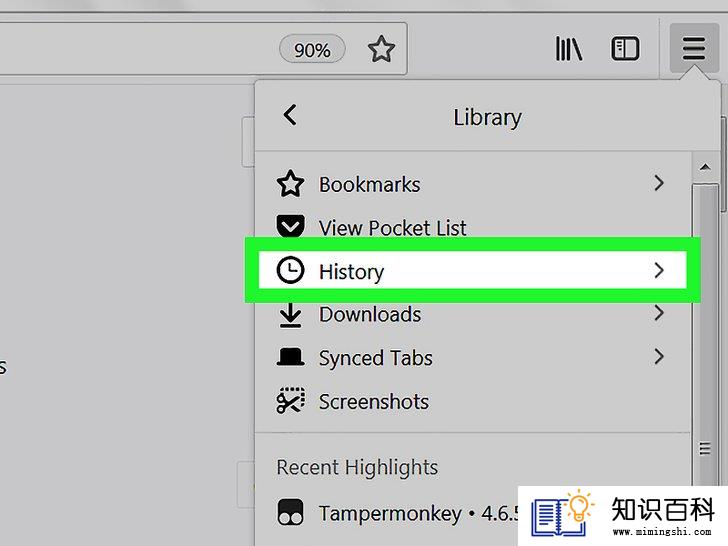This screenshot has height=546, width=728.
Task: Expand Synced Tabs submenu chevron
Action: coord(659,357)
